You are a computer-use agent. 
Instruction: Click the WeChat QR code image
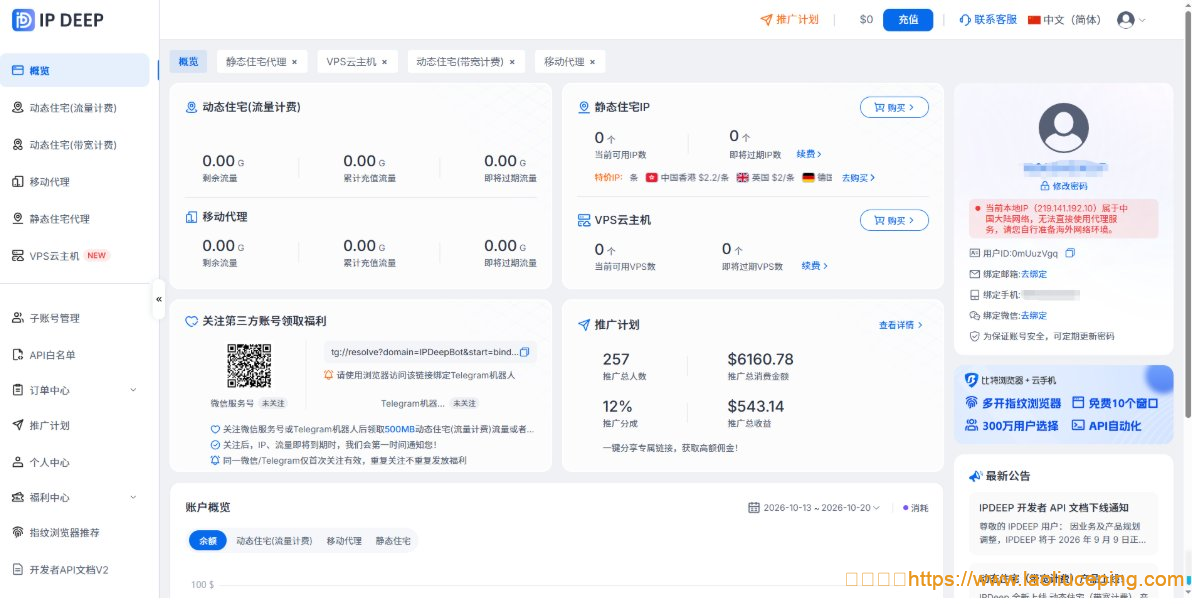pos(249,365)
